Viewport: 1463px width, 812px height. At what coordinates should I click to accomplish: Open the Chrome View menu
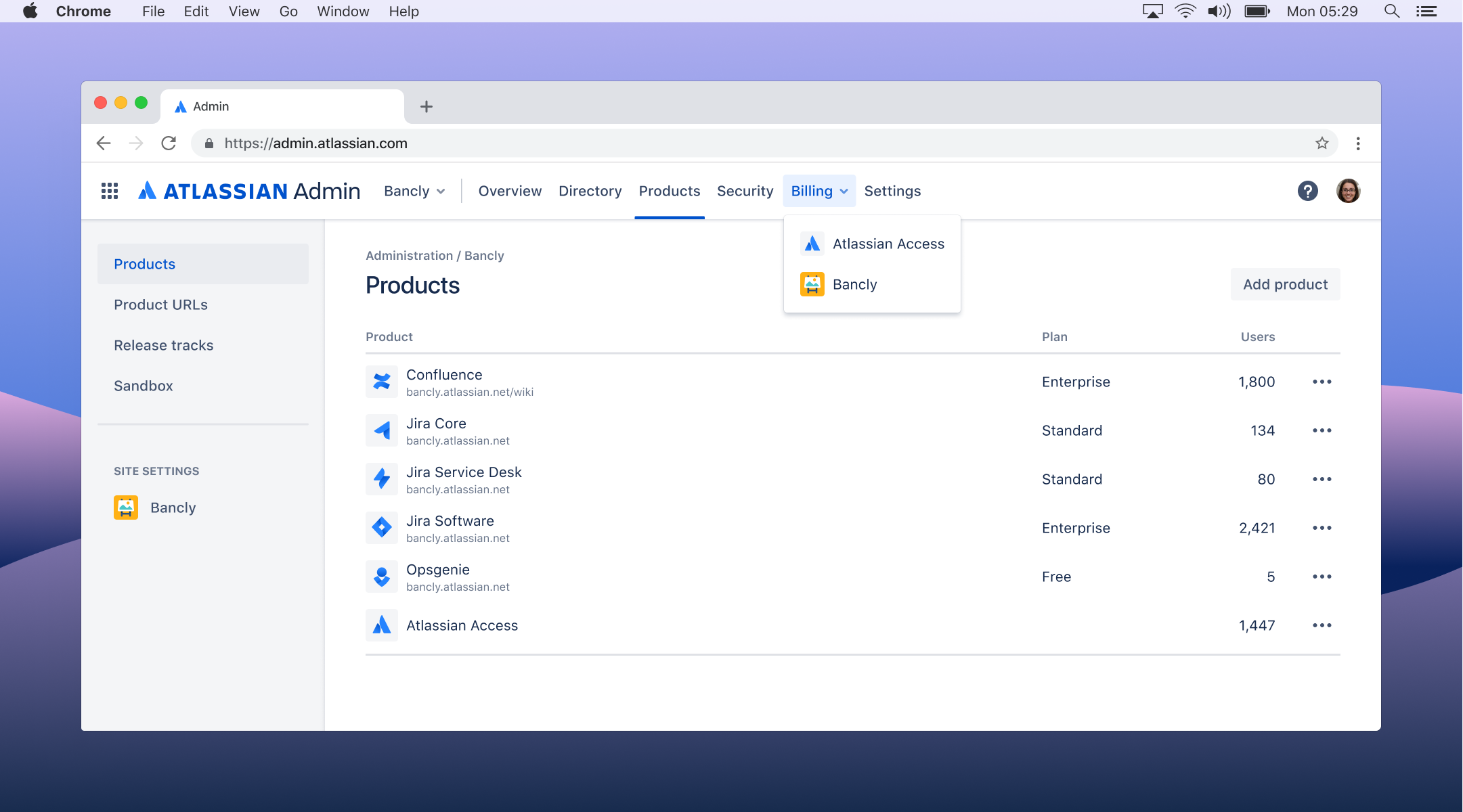[x=244, y=11]
